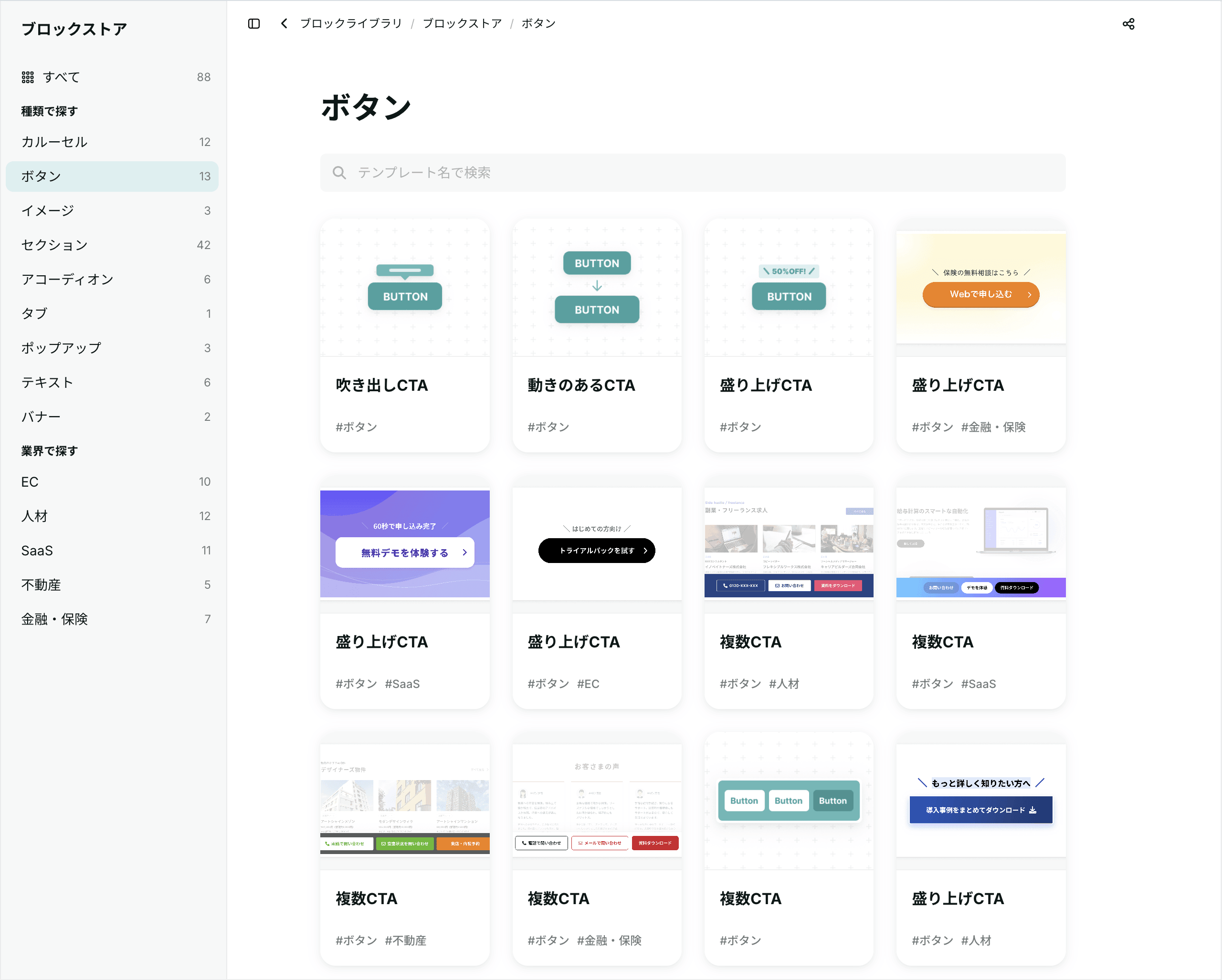Click the Webで申し込む orange button preview
Screen dimensions: 1222x980
pyautogui.click(x=980, y=294)
